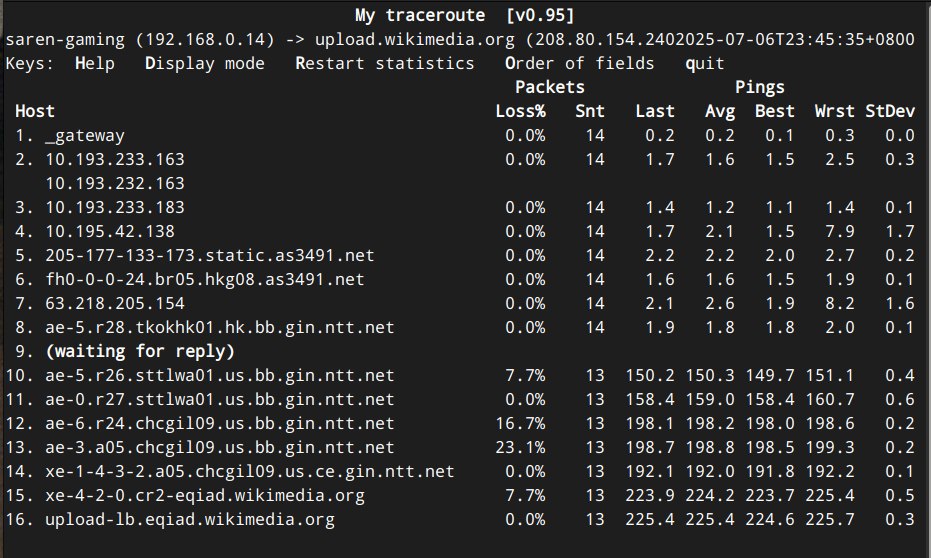Click the StDev column header
Screen dimensions: 931x558
click(x=890, y=111)
